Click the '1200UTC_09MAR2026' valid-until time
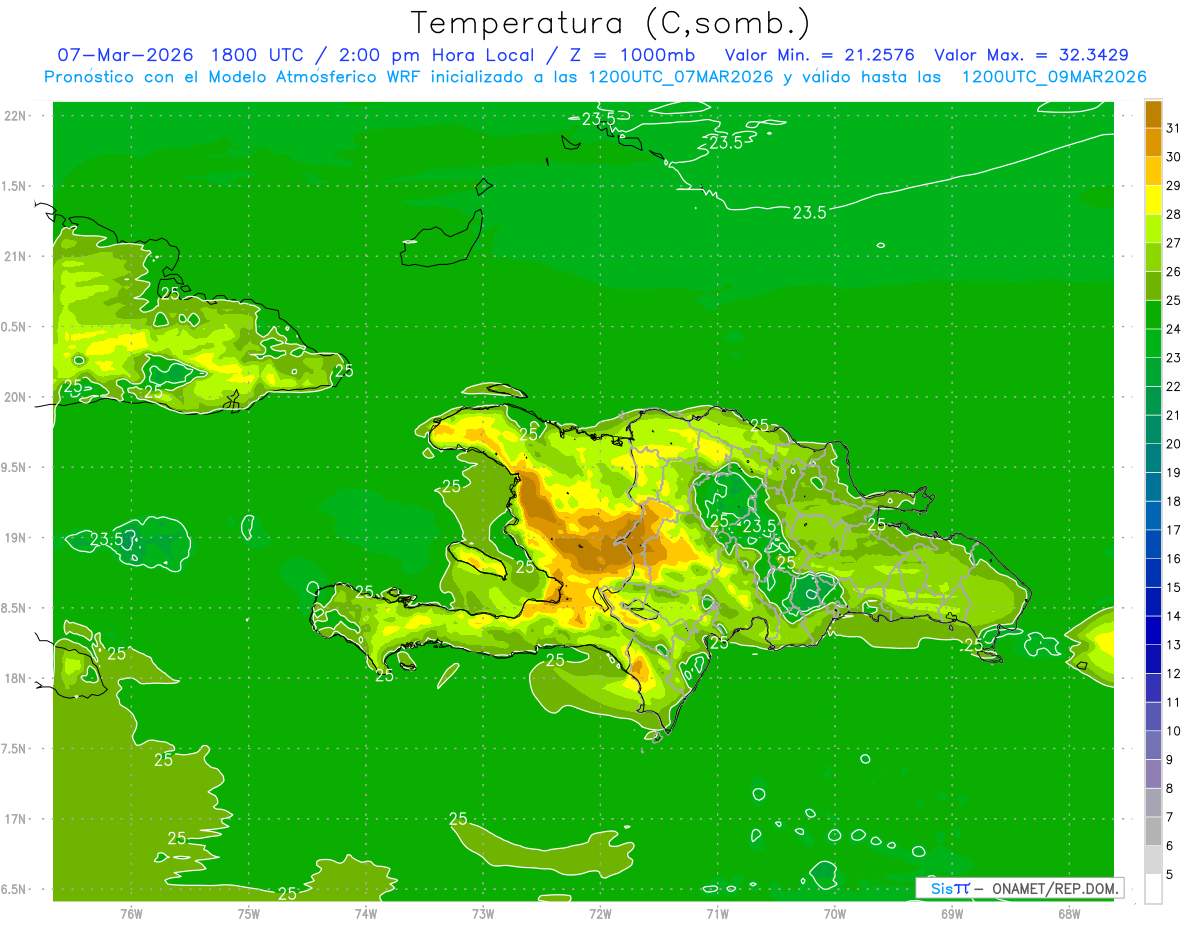Image resolution: width=1200 pixels, height=927 pixels. pos(1054,76)
